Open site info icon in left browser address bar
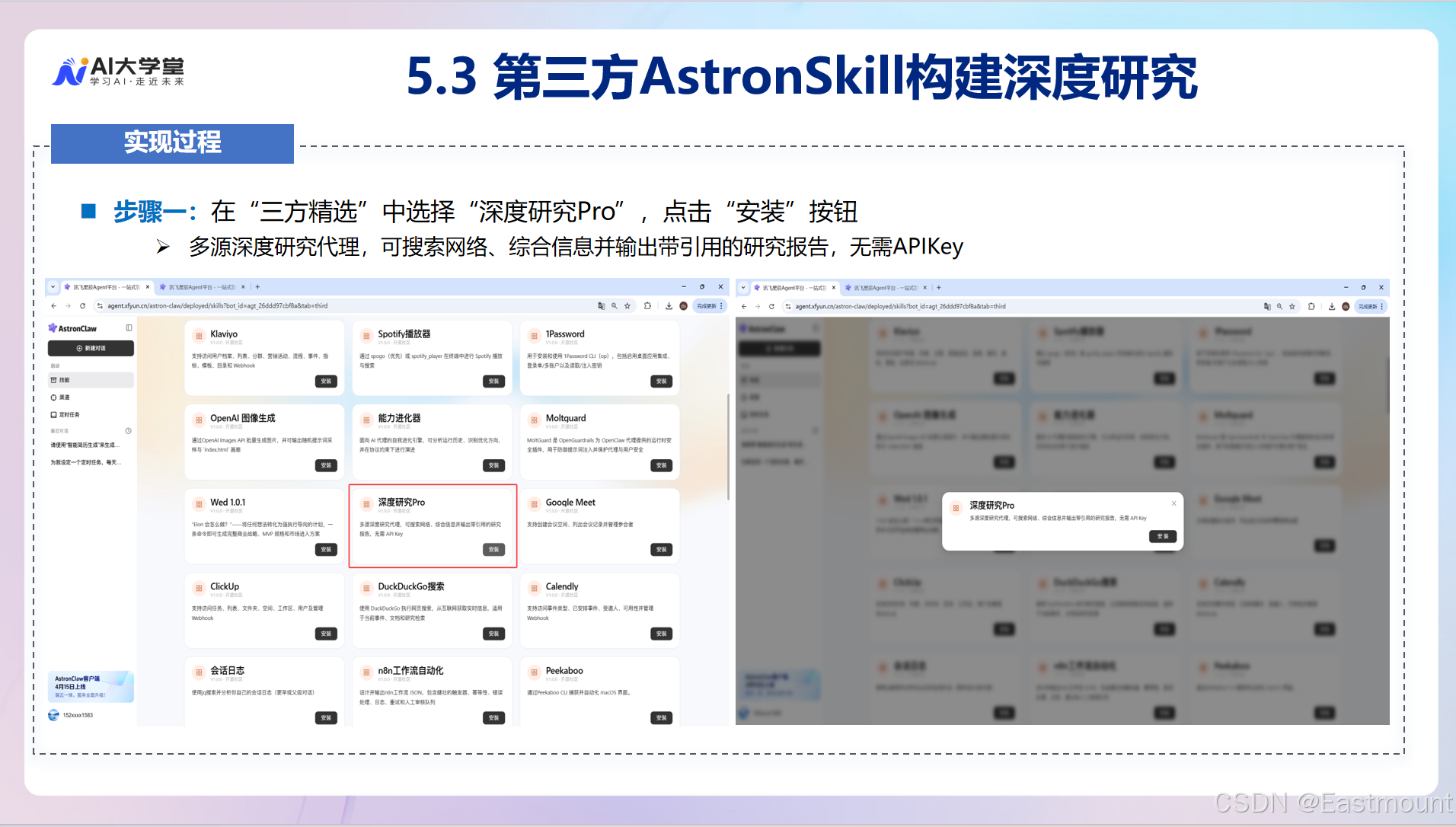The image size is (1456, 827). (x=99, y=306)
